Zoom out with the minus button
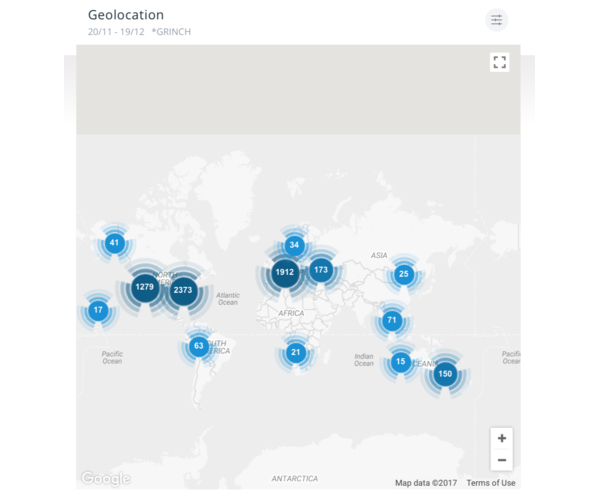 pos(502,461)
